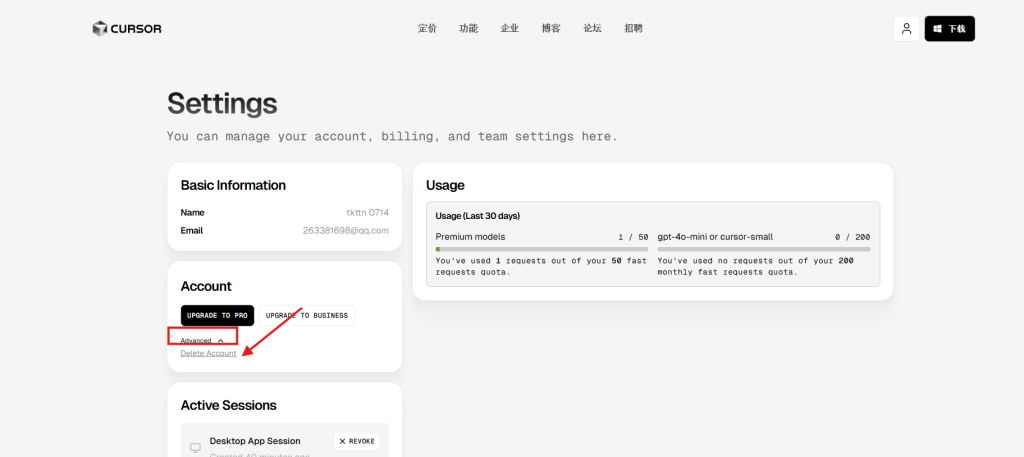
Task: Click the monitor icon beside Desktop App Session
Action: [x=195, y=448]
